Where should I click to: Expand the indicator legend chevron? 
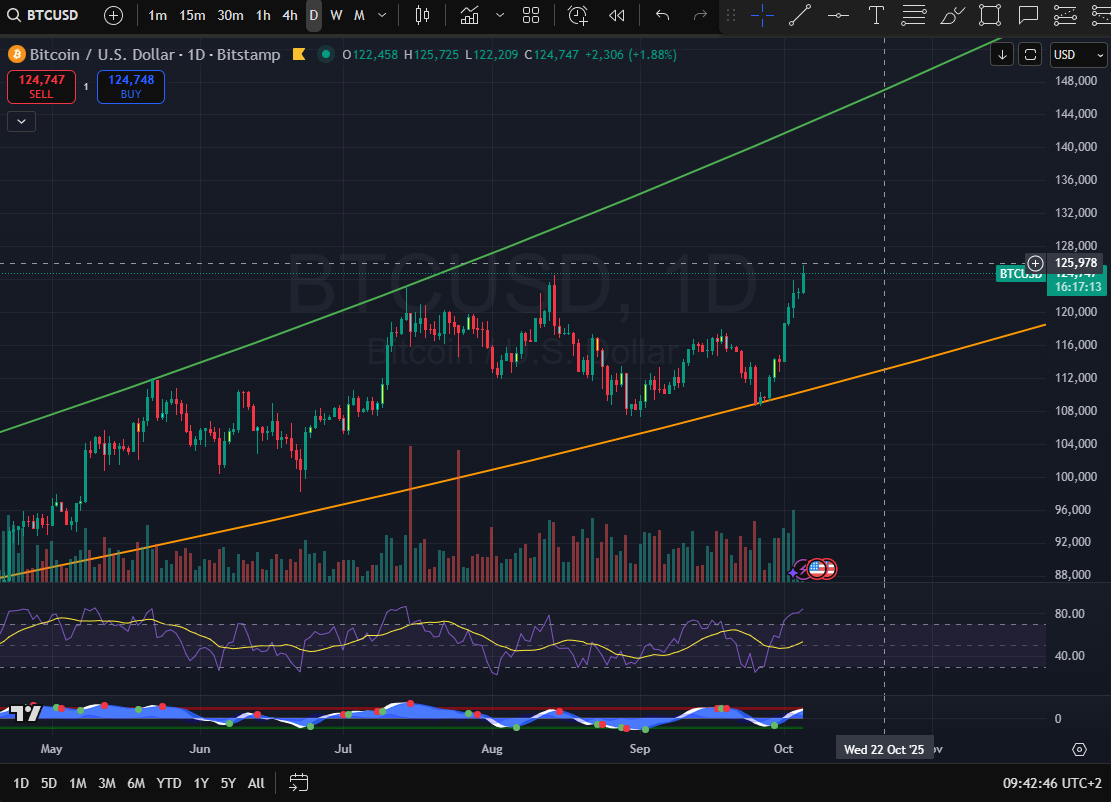[21, 122]
